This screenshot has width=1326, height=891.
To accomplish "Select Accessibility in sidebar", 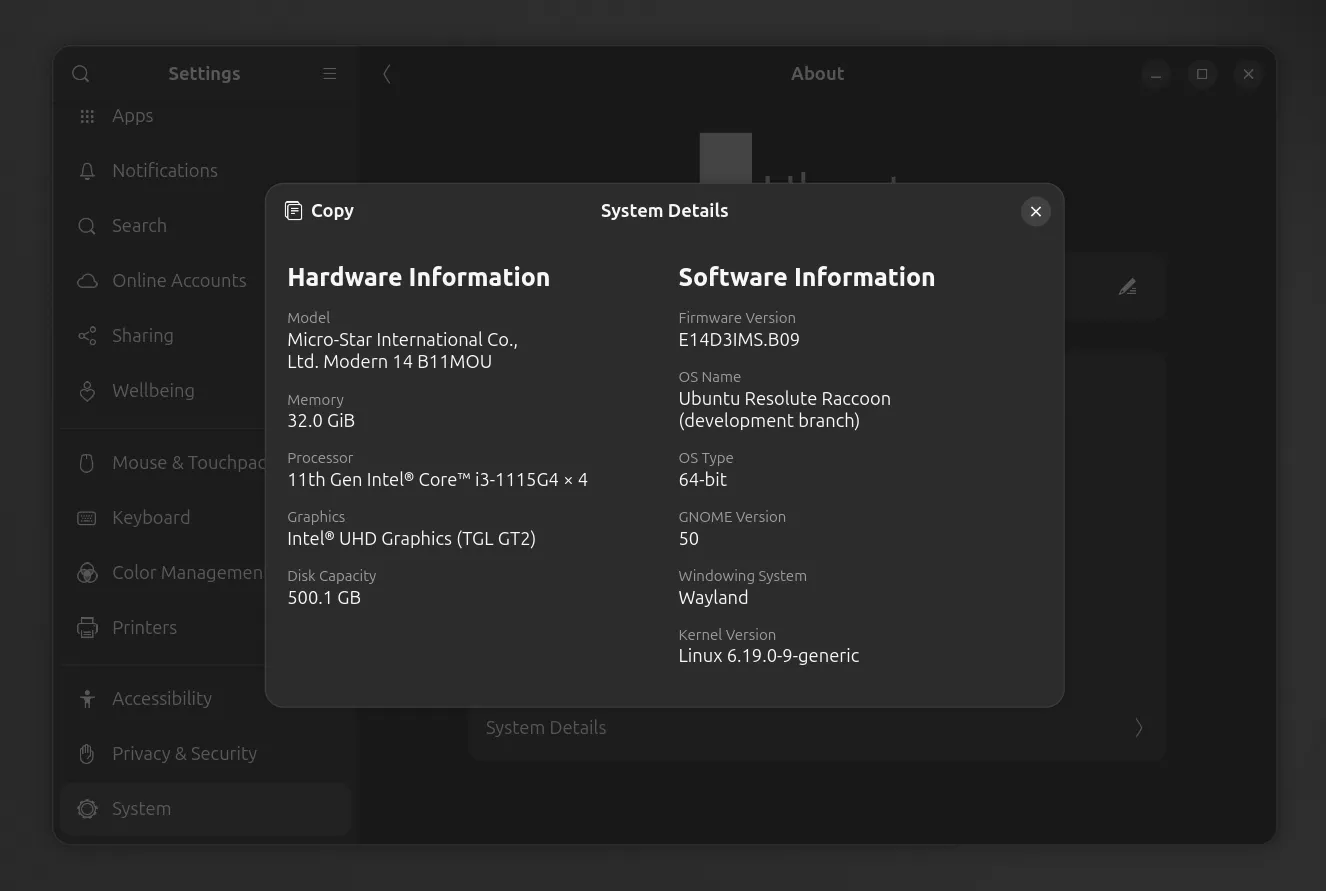I will [x=205, y=699].
